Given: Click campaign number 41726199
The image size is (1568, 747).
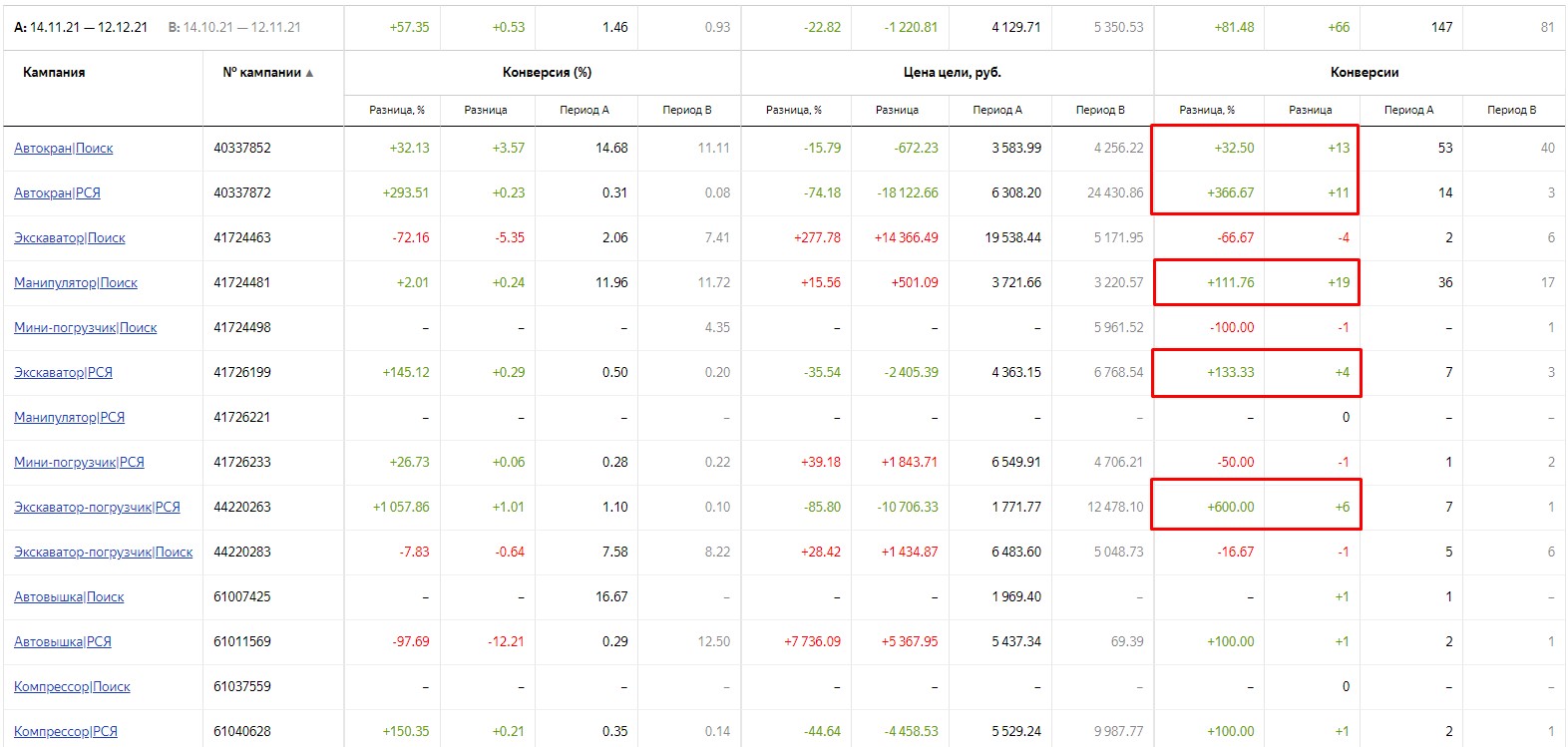Looking at the screenshot, I should click(x=242, y=372).
